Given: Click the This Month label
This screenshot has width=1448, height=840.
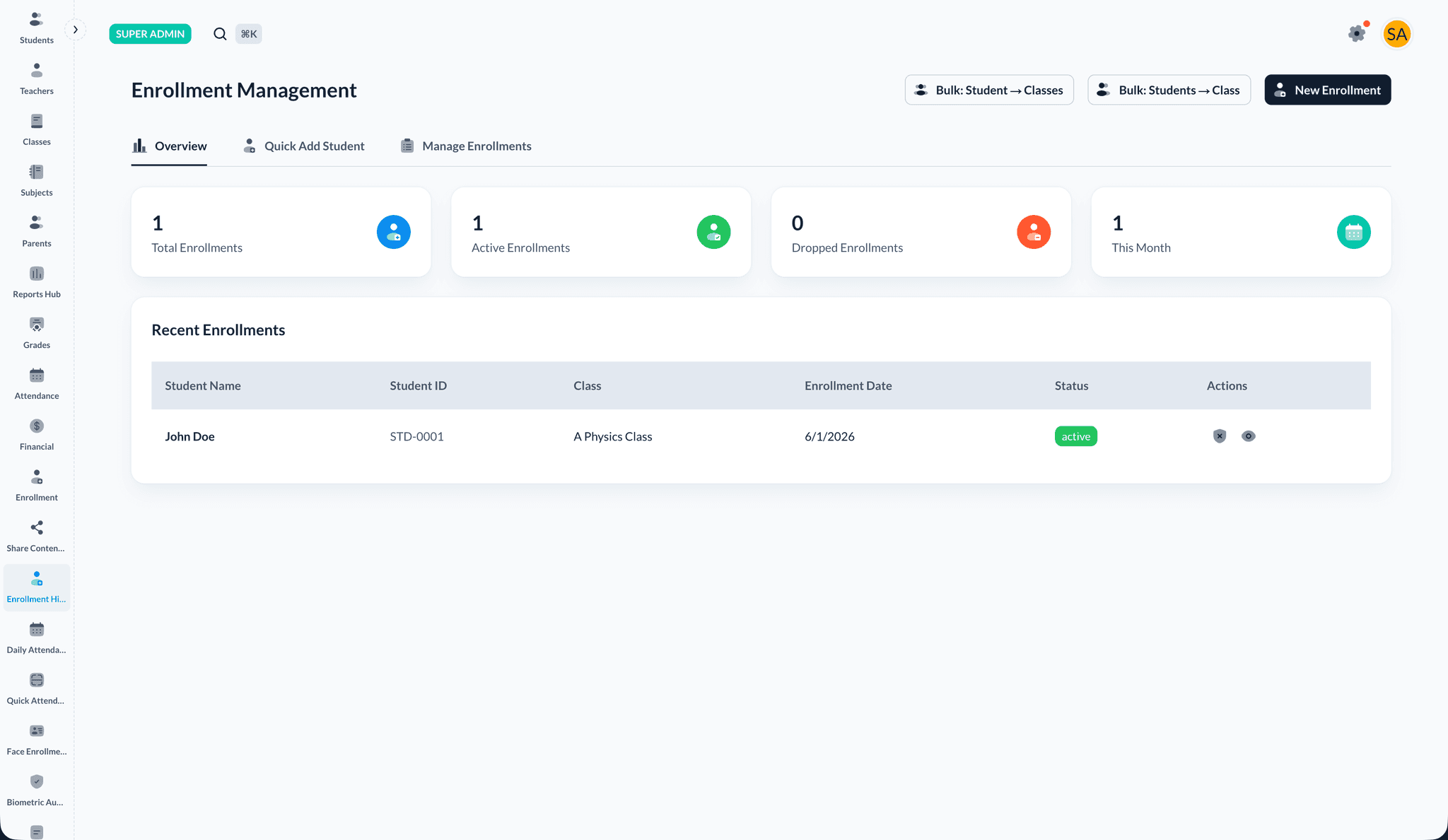Looking at the screenshot, I should pyautogui.click(x=1140, y=248).
